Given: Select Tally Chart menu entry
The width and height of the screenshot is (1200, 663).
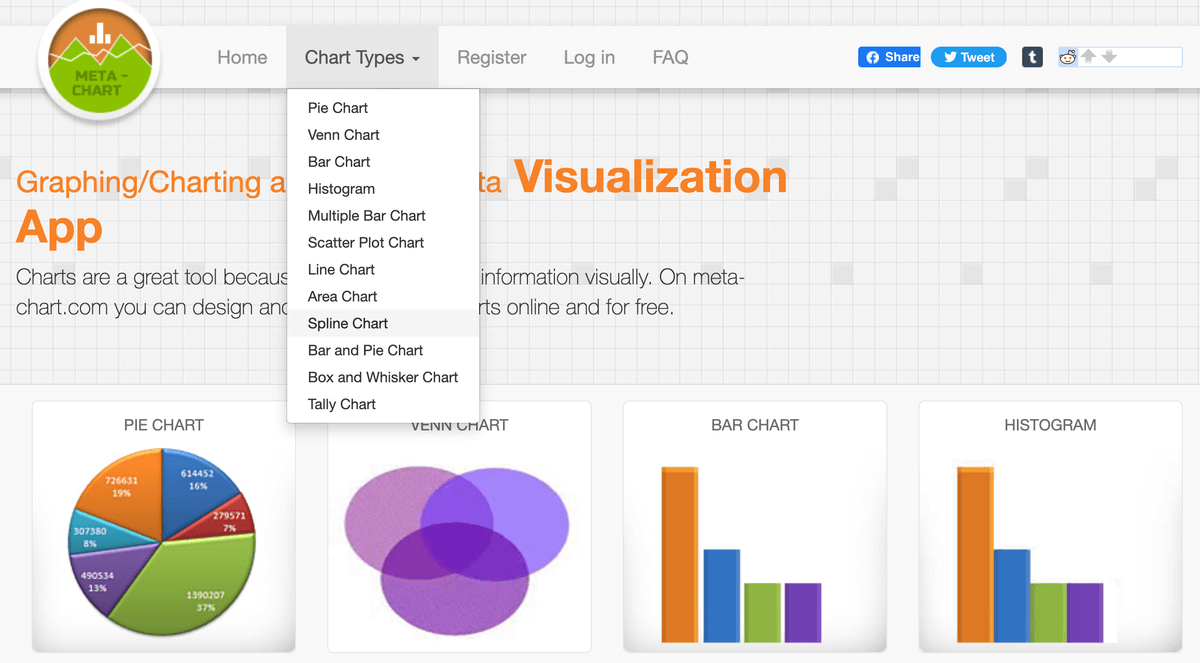Looking at the screenshot, I should [x=342, y=404].
